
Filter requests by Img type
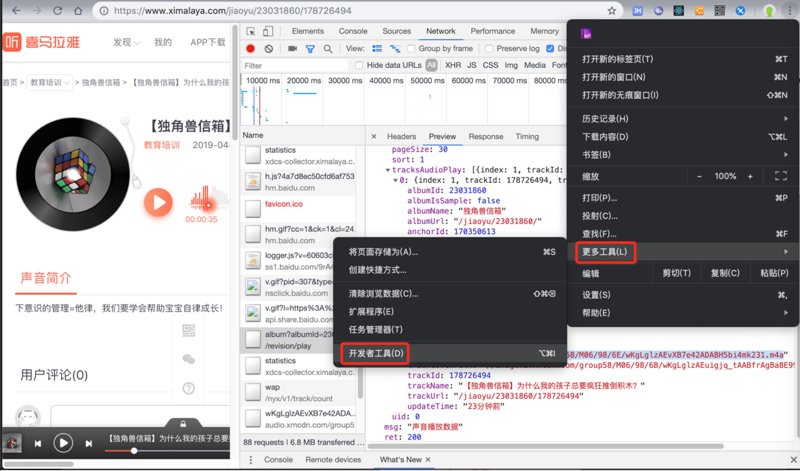(511, 65)
